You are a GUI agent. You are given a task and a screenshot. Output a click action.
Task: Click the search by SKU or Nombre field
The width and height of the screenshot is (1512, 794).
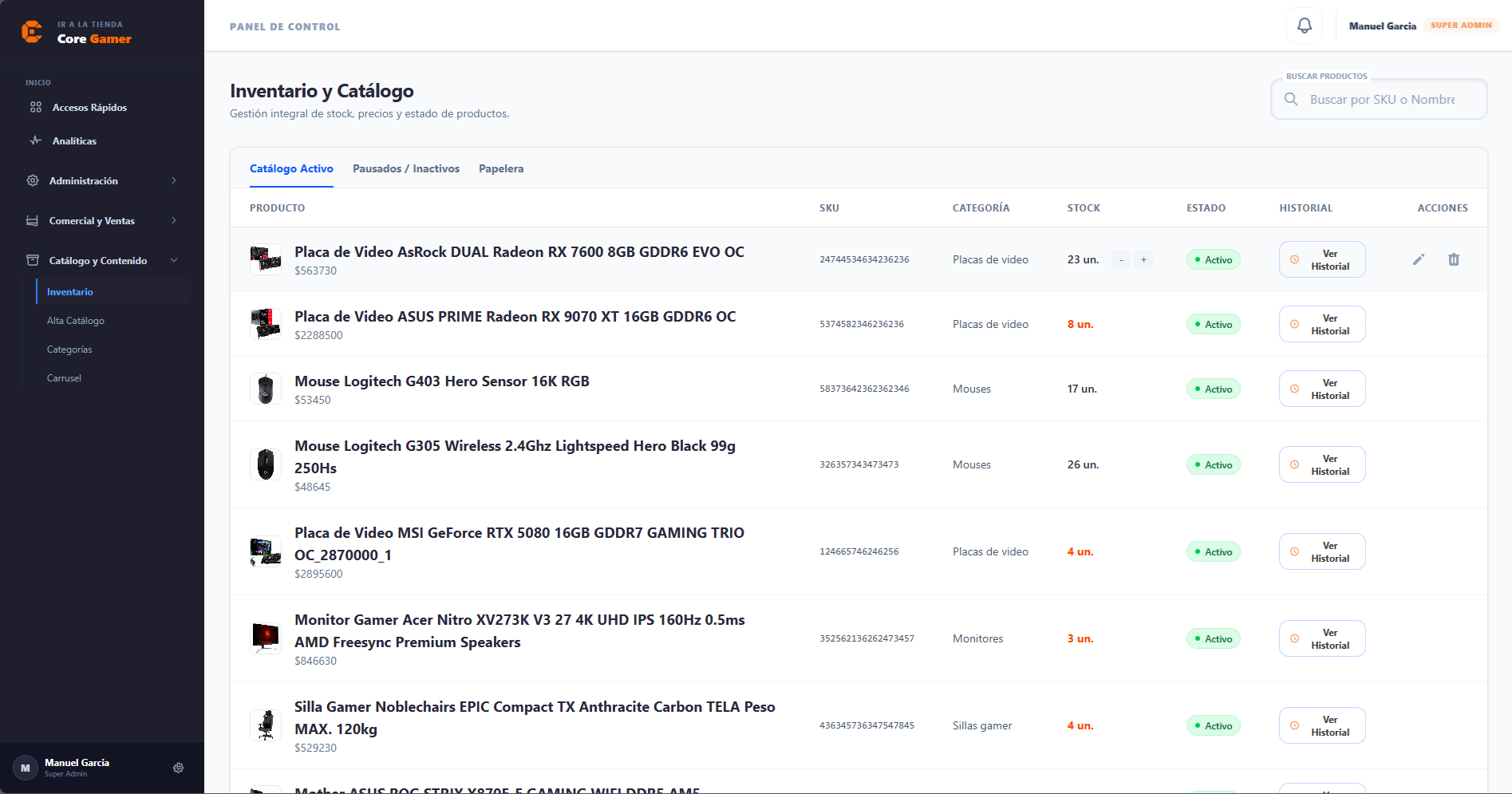click(x=1379, y=99)
